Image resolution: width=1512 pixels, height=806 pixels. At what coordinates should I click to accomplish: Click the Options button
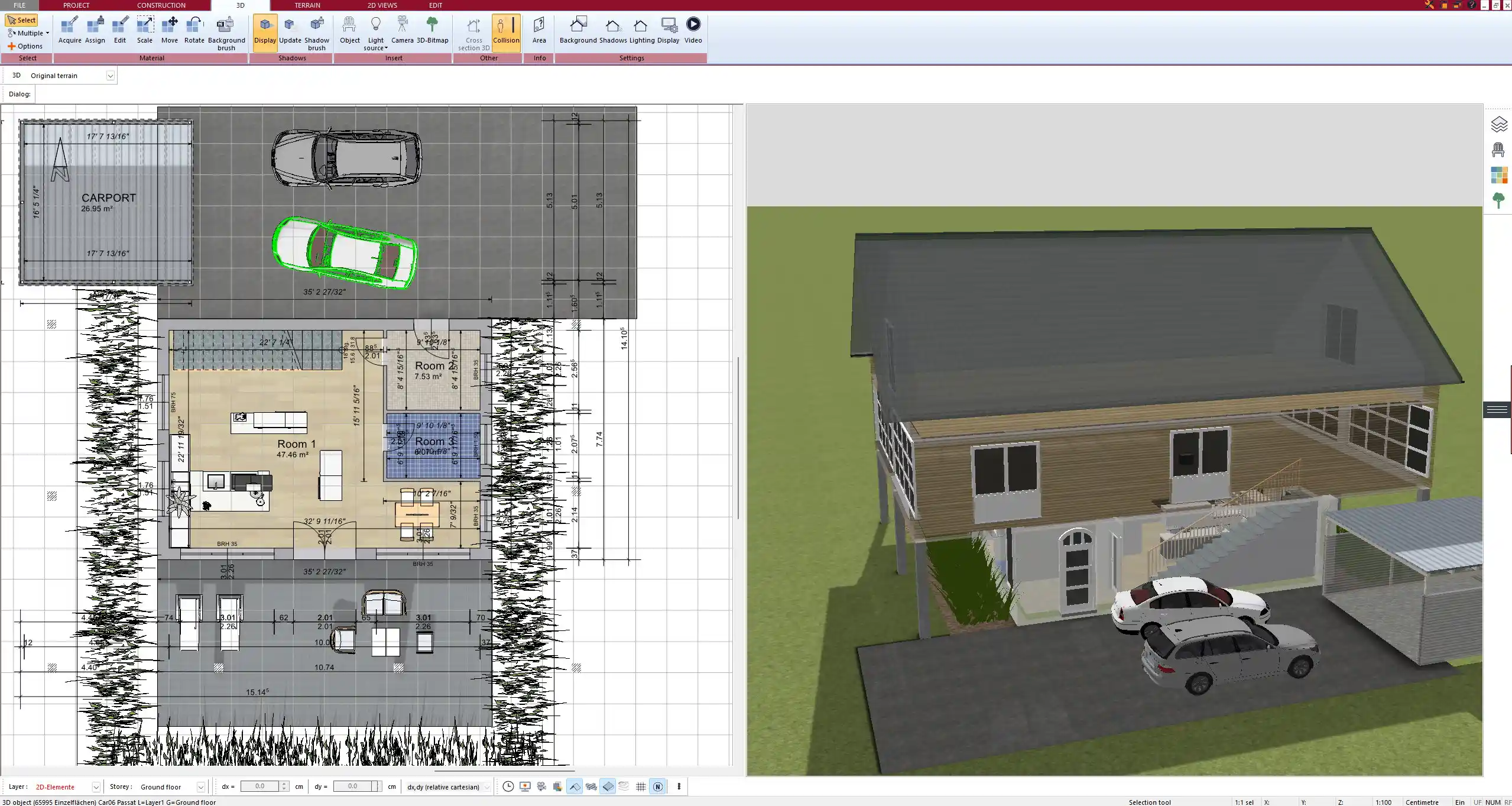click(x=25, y=46)
